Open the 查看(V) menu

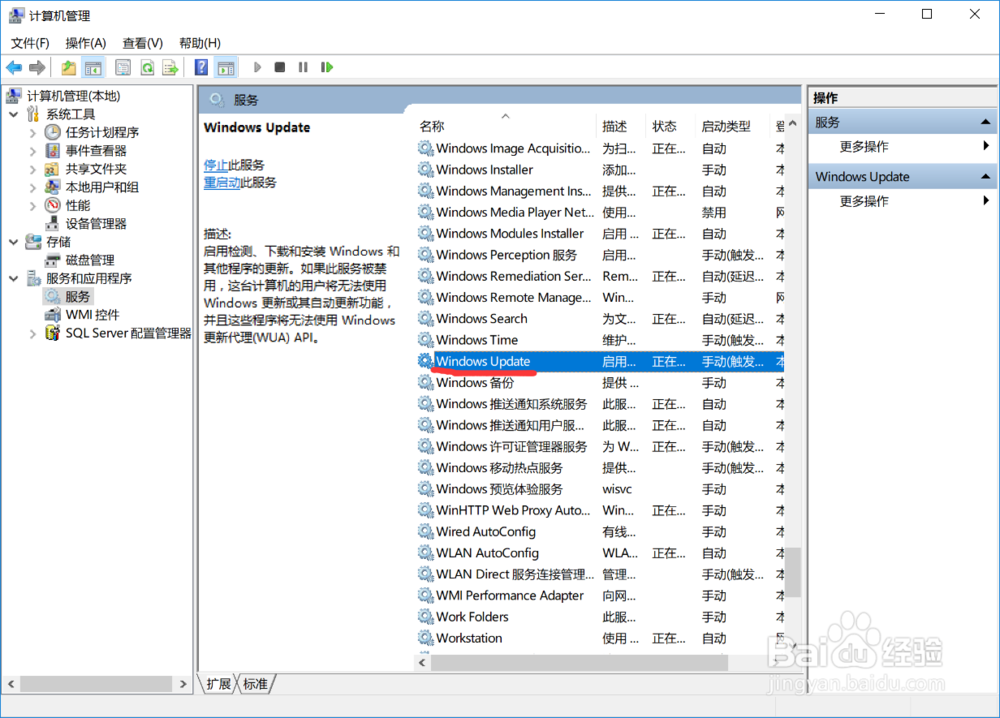tap(143, 43)
